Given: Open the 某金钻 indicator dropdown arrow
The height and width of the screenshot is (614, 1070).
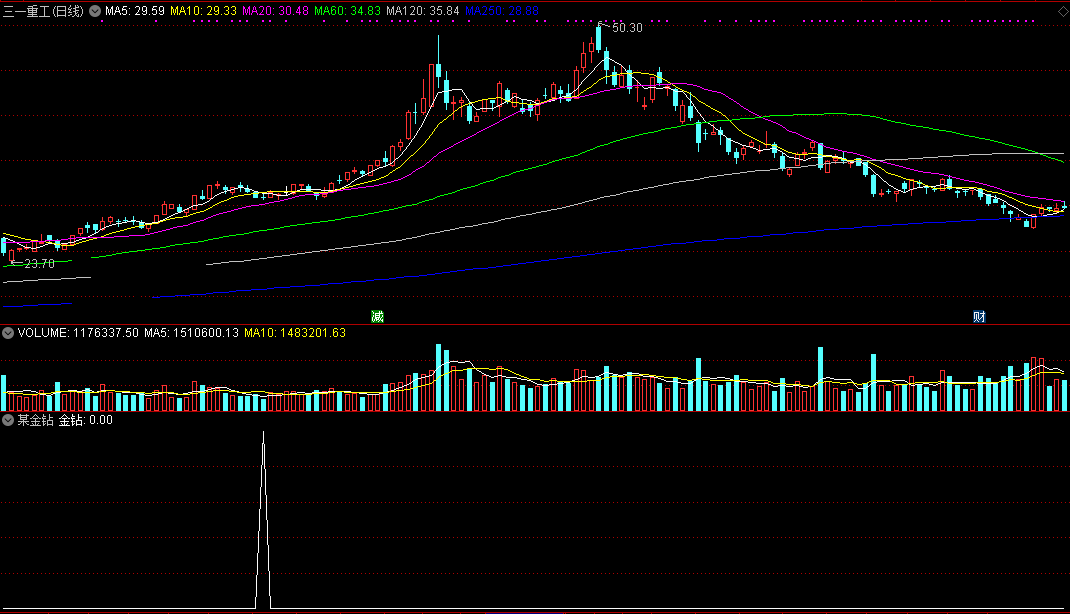Looking at the screenshot, I should click(x=8, y=420).
